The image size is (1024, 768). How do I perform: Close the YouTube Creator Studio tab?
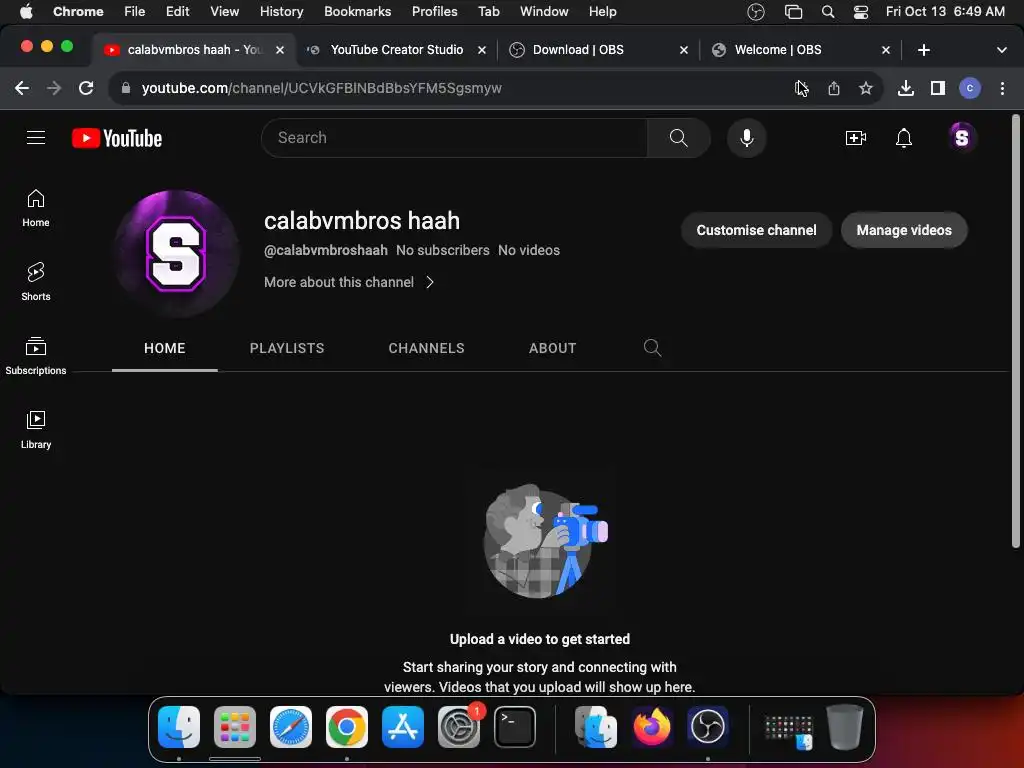point(482,50)
